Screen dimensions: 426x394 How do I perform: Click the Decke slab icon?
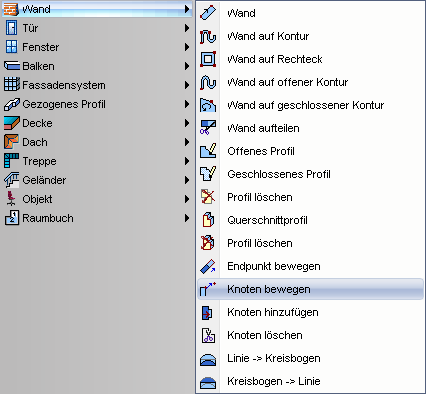12,123
